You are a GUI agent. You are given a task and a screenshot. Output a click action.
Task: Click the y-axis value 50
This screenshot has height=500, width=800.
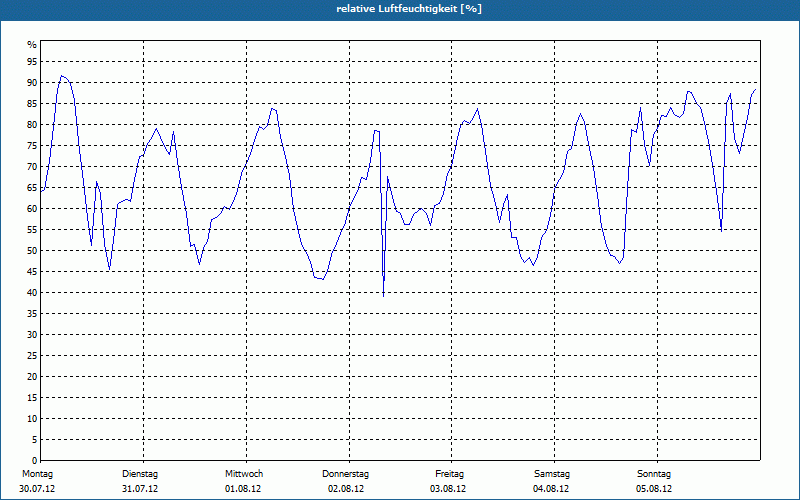click(x=32, y=251)
